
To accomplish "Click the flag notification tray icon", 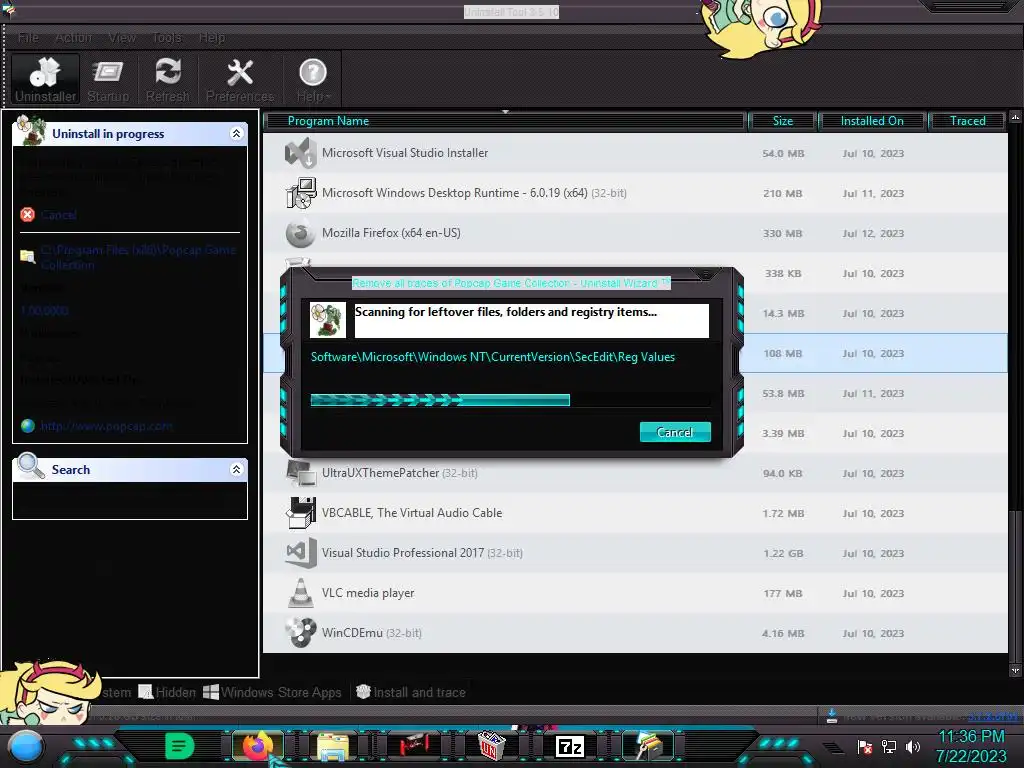I will tap(865, 746).
